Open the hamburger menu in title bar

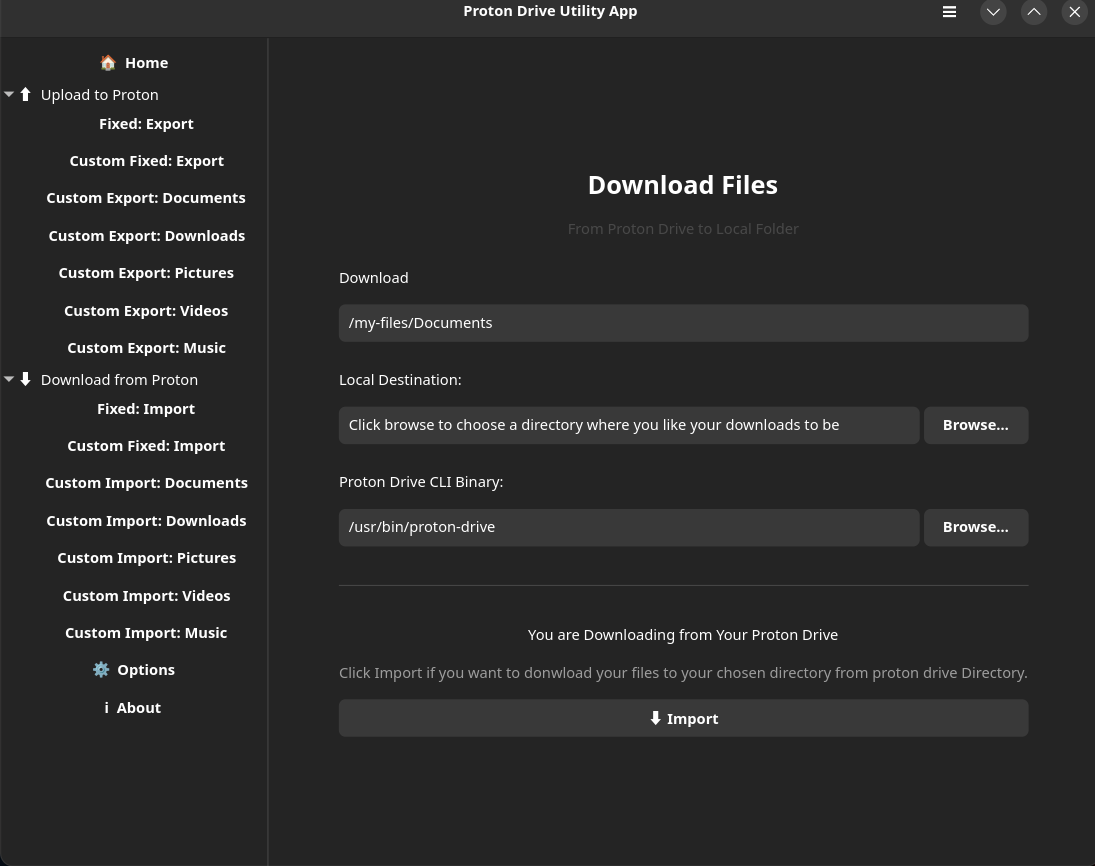(x=949, y=12)
